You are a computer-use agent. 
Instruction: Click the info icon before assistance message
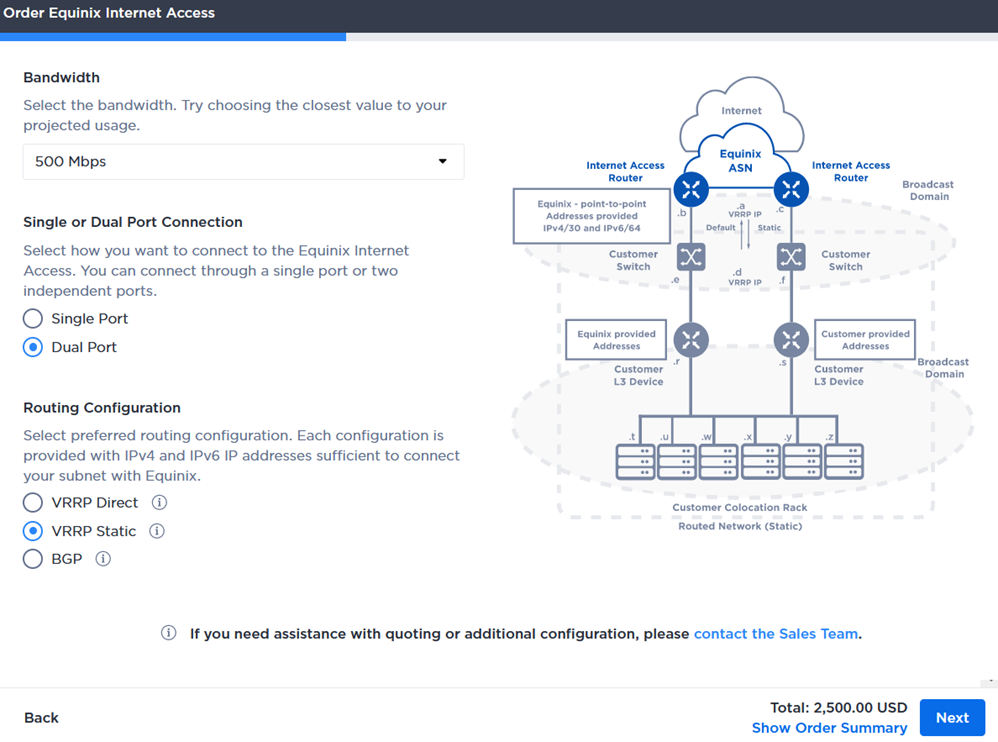169,633
